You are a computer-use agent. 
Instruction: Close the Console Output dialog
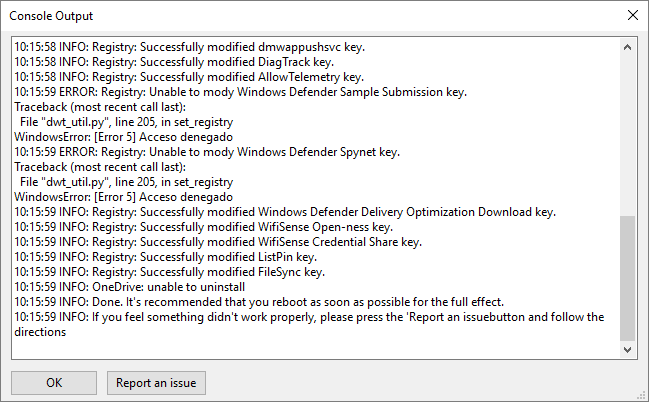click(631, 15)
